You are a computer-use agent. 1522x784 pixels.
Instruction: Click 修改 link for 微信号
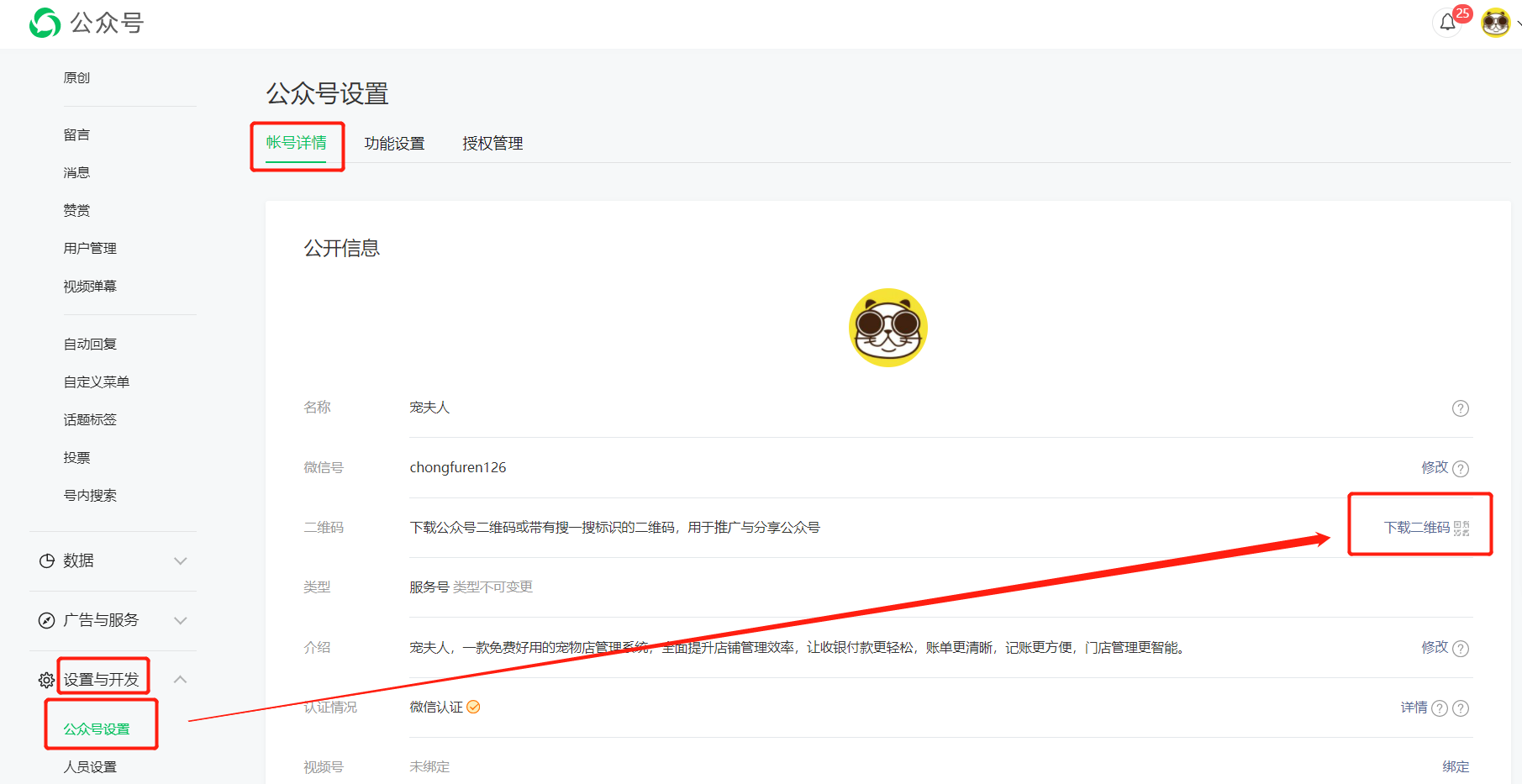[1435, 467]
